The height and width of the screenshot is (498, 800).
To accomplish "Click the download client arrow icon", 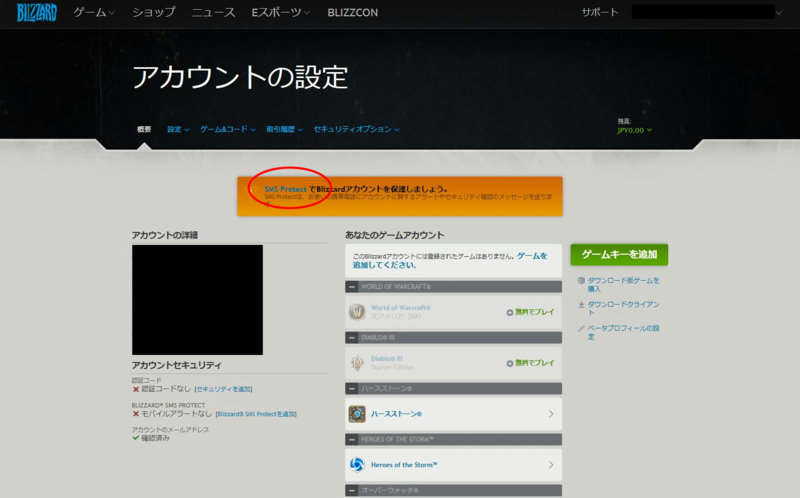I will 580,303.
